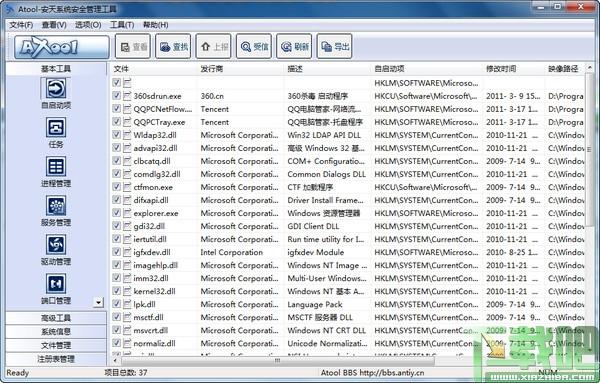Viewport: 600px width, 383px height.
Task: Expand more sidebar tools with down arrow
Action: (98, 302)
